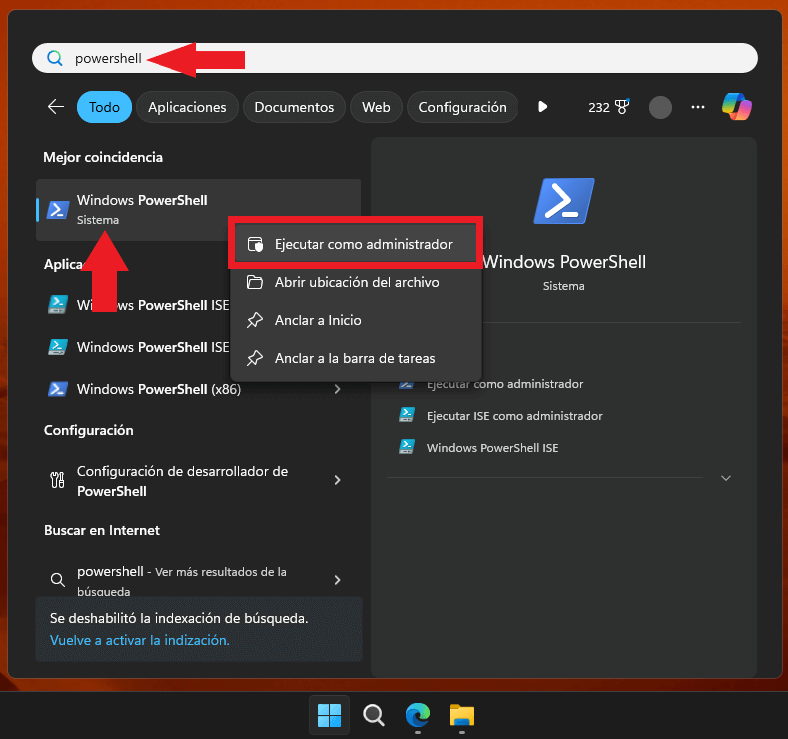Image resolution: width=788 pixels, height=739 pixels.
Task: Click the large PowerShell logo in the preview pane
Action: 564,201
